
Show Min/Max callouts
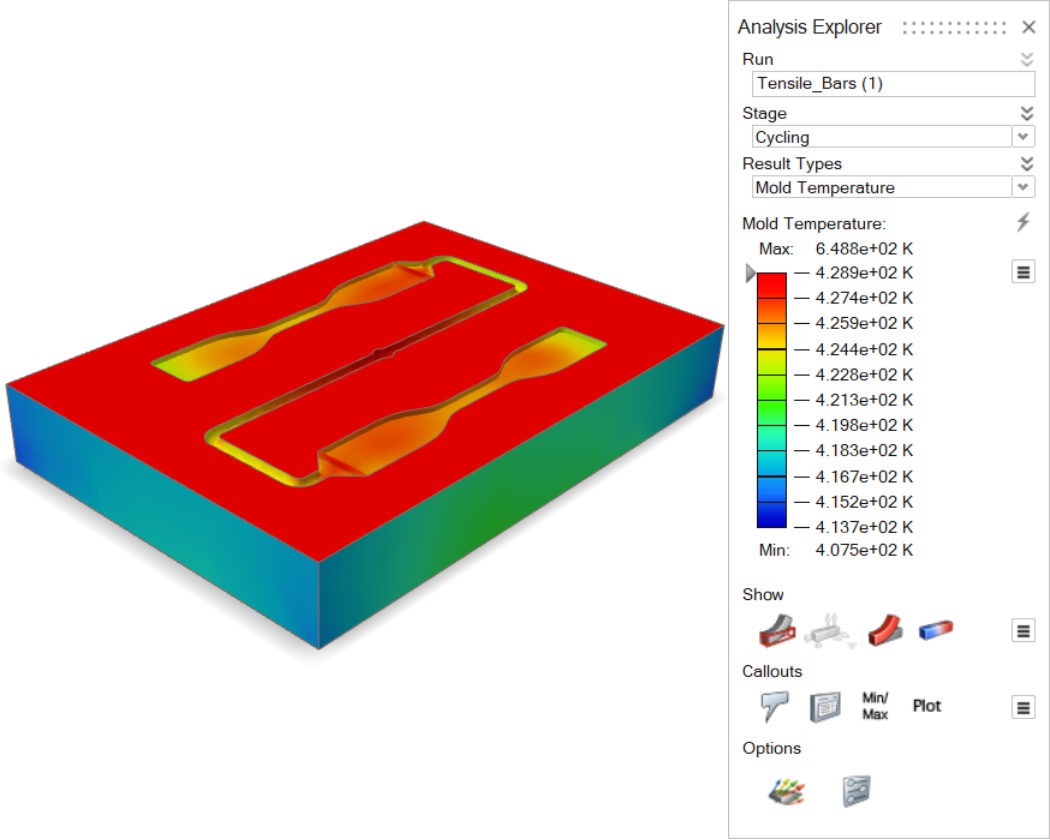tap(875, 706)
